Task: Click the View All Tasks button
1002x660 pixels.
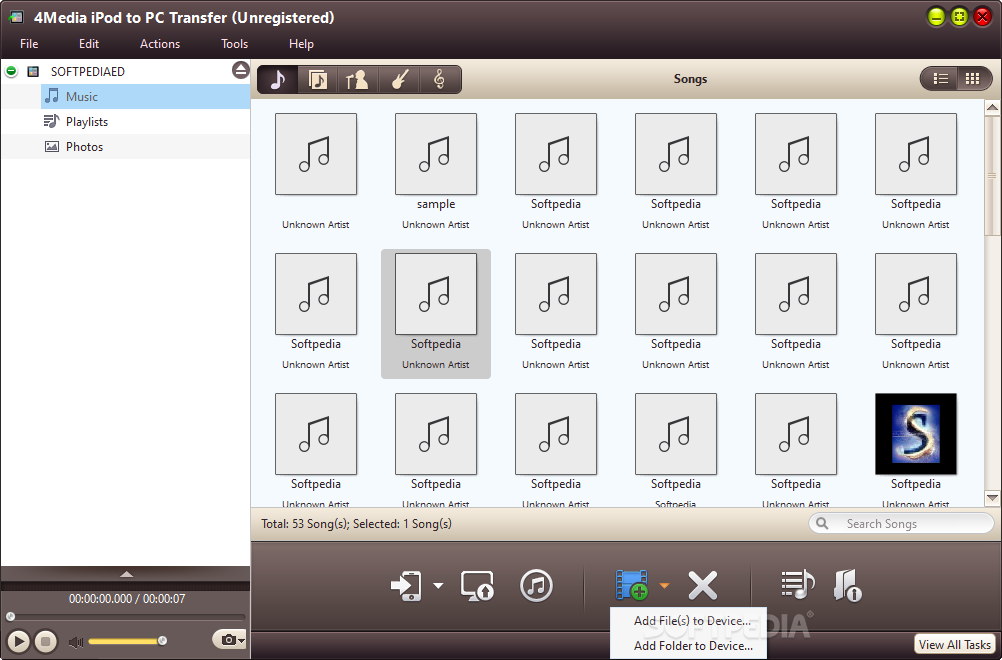Action: click(954, 644)
